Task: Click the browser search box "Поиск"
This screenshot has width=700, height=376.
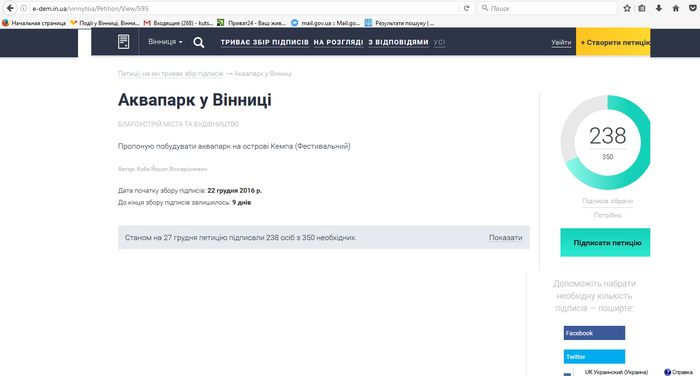Action: (547, 8)
